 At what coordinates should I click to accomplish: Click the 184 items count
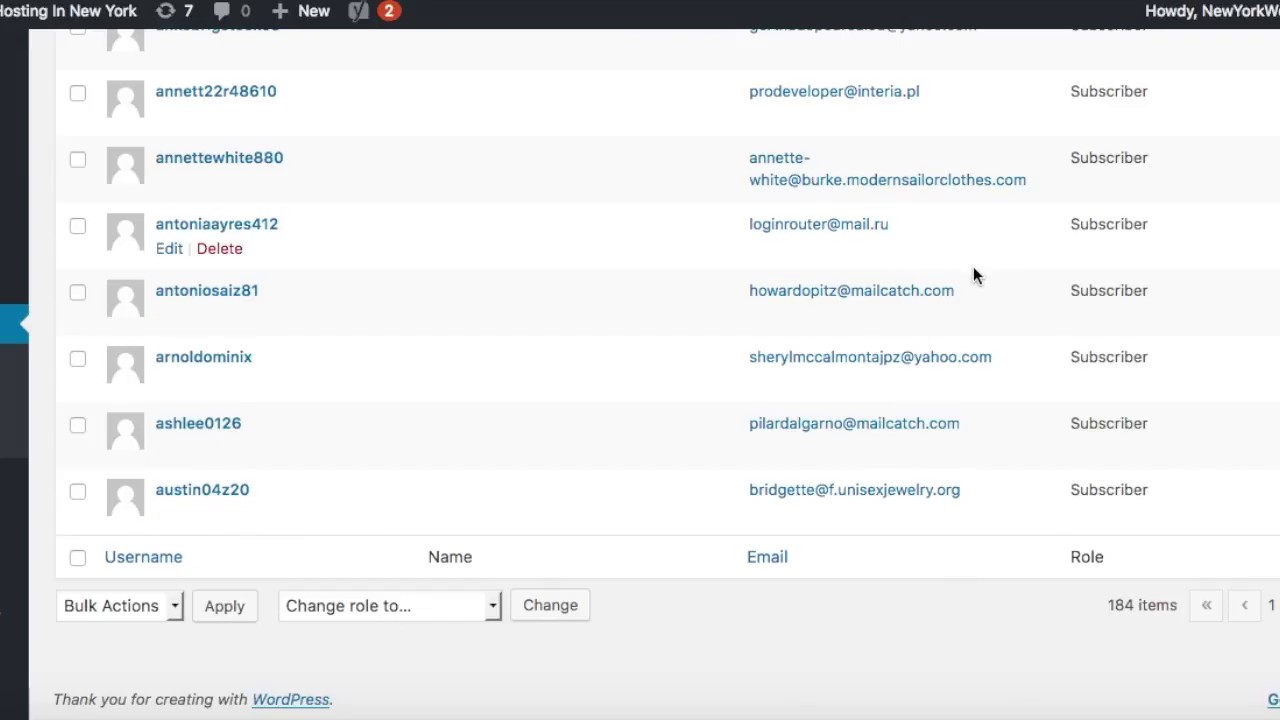[1142, 605]
